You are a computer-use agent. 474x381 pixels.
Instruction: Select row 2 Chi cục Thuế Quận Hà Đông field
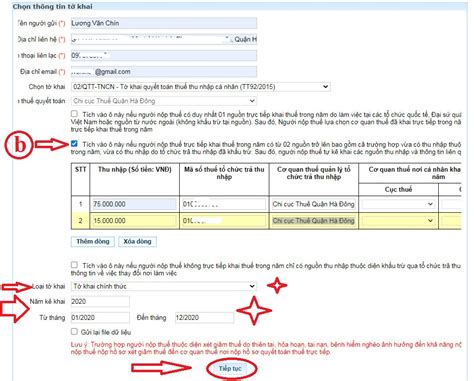(x=313, y=220)
